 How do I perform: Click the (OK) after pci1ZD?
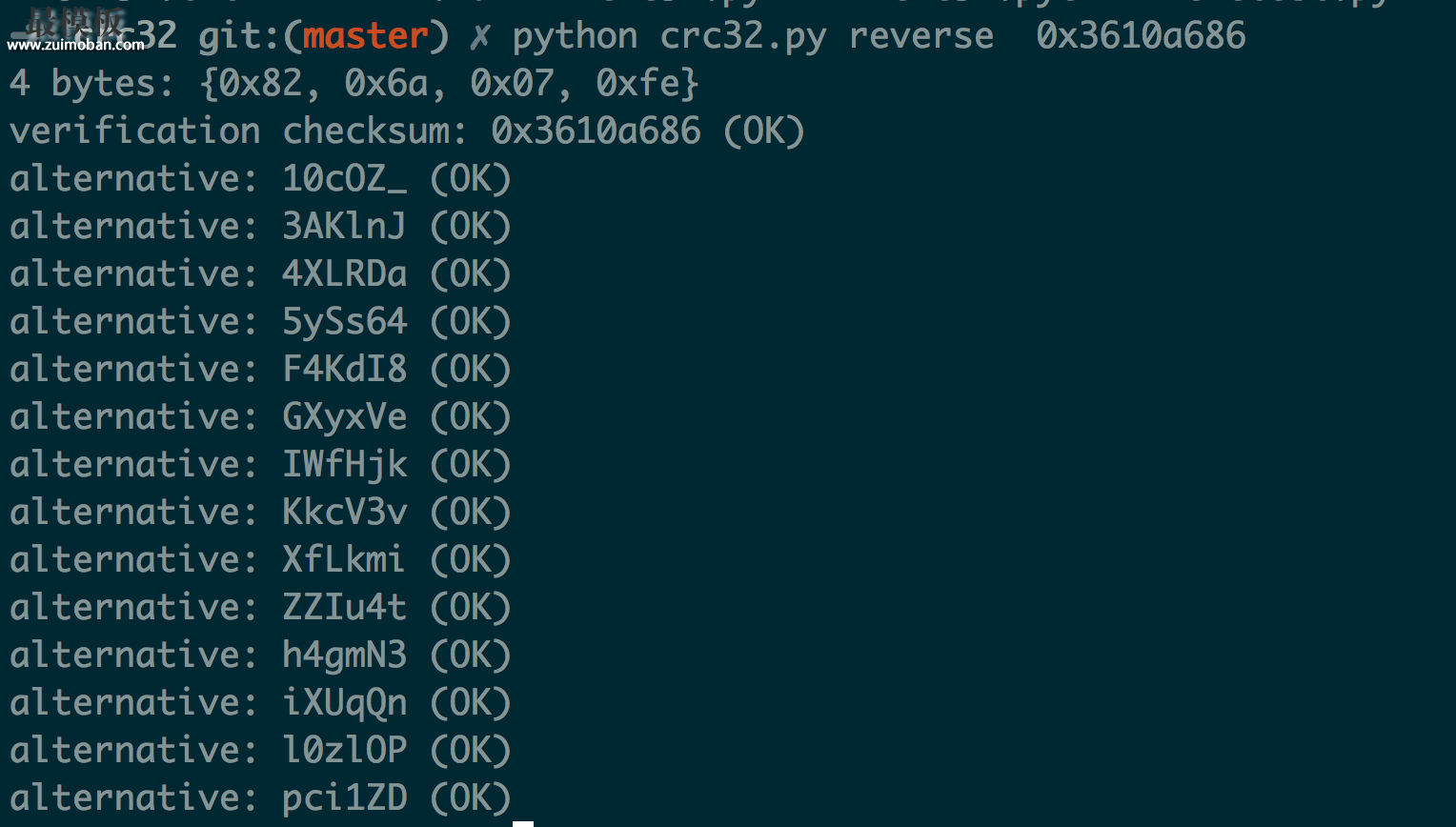(471, 798)
